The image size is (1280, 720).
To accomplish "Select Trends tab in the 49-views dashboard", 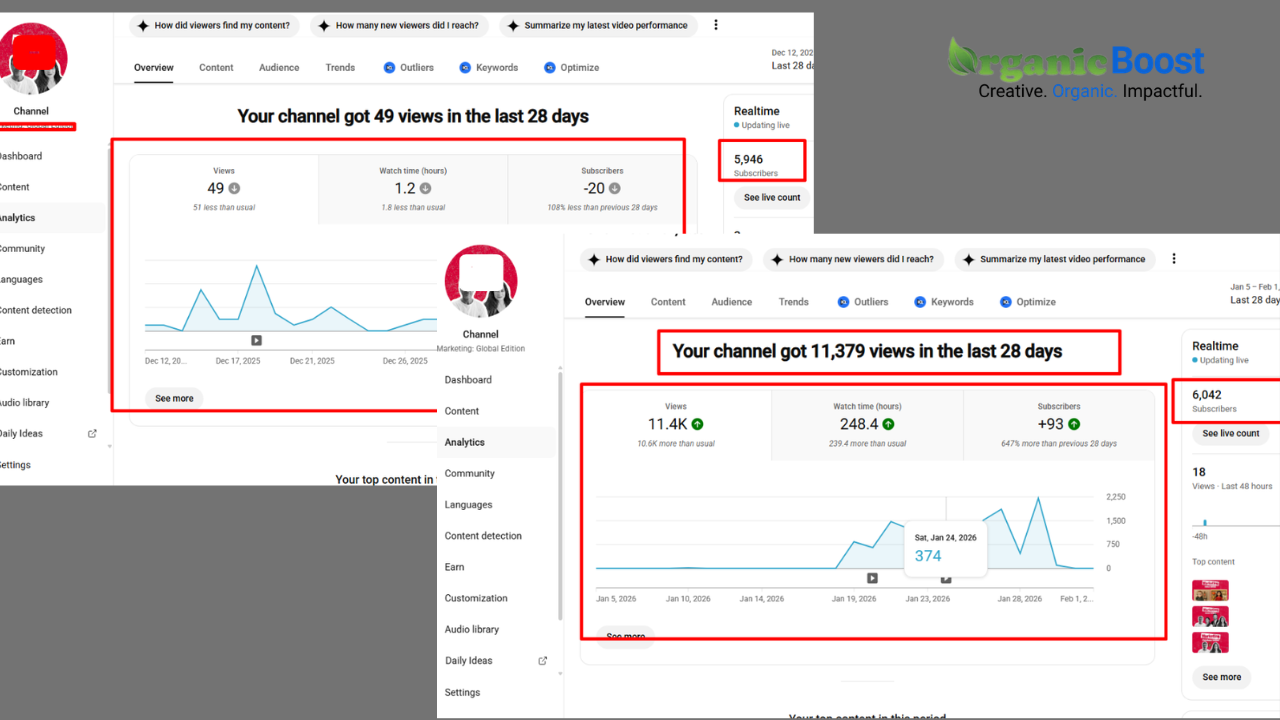I will 340,68.
